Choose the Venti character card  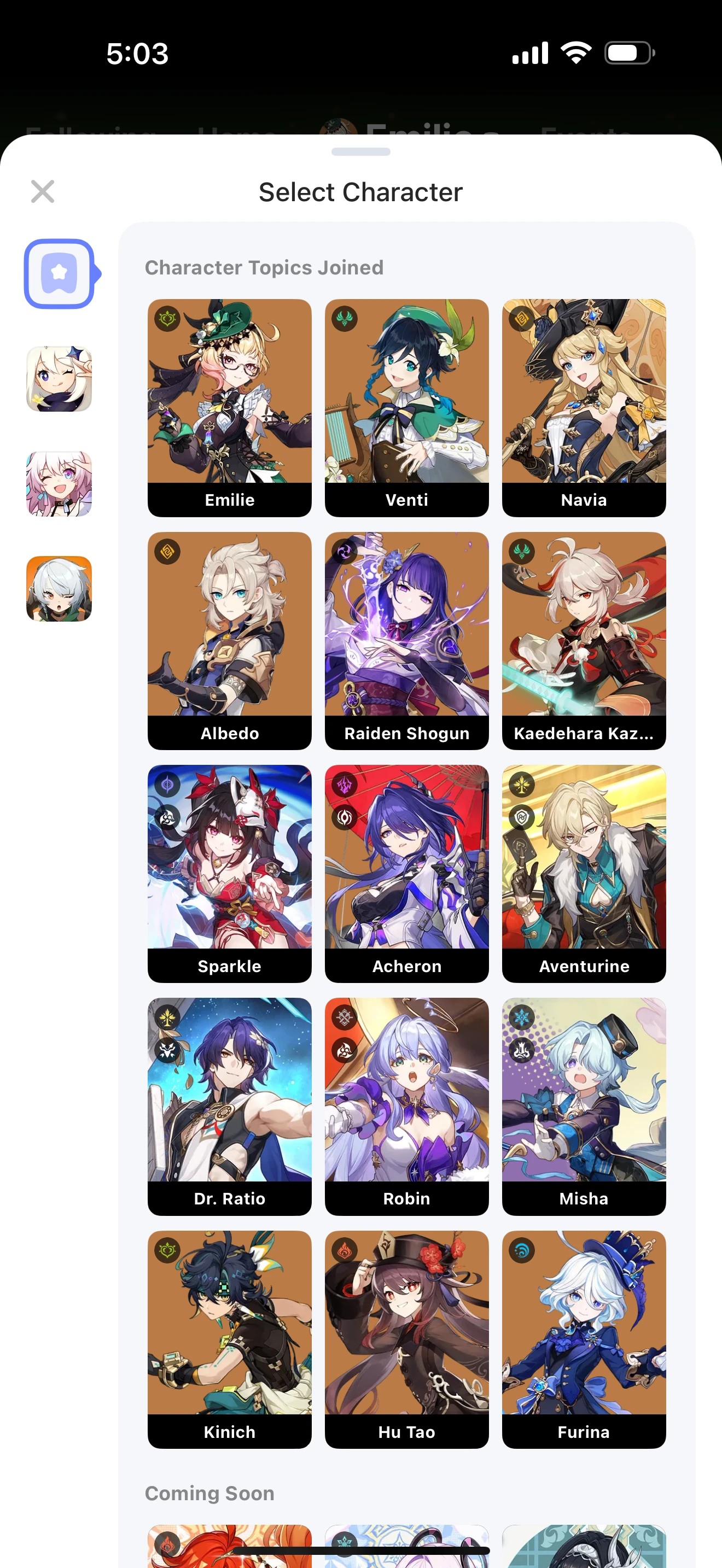[406, 408]
